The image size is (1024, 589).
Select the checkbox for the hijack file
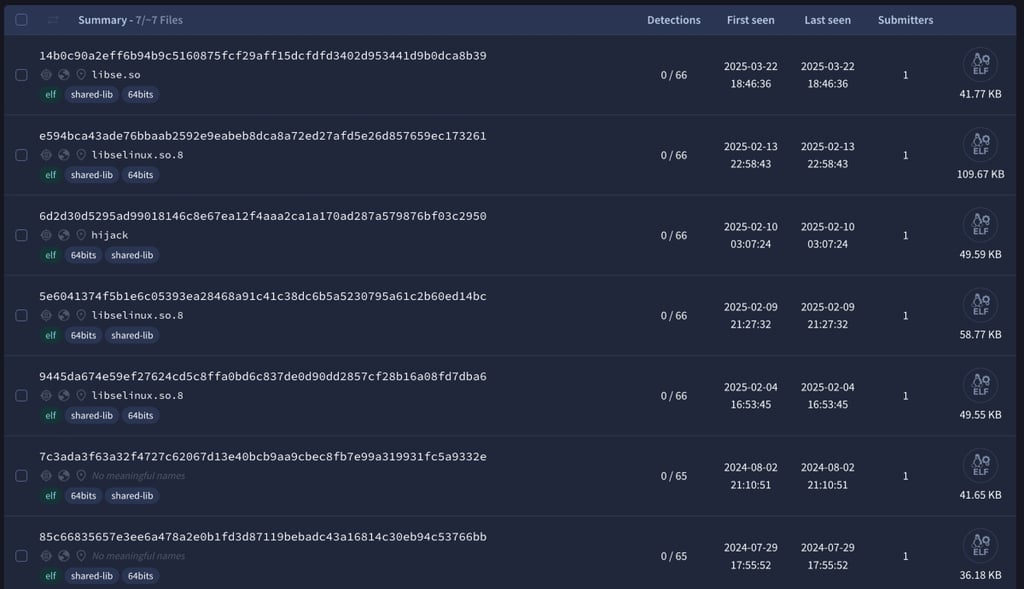pyautogui.click(x=22, y=236)
